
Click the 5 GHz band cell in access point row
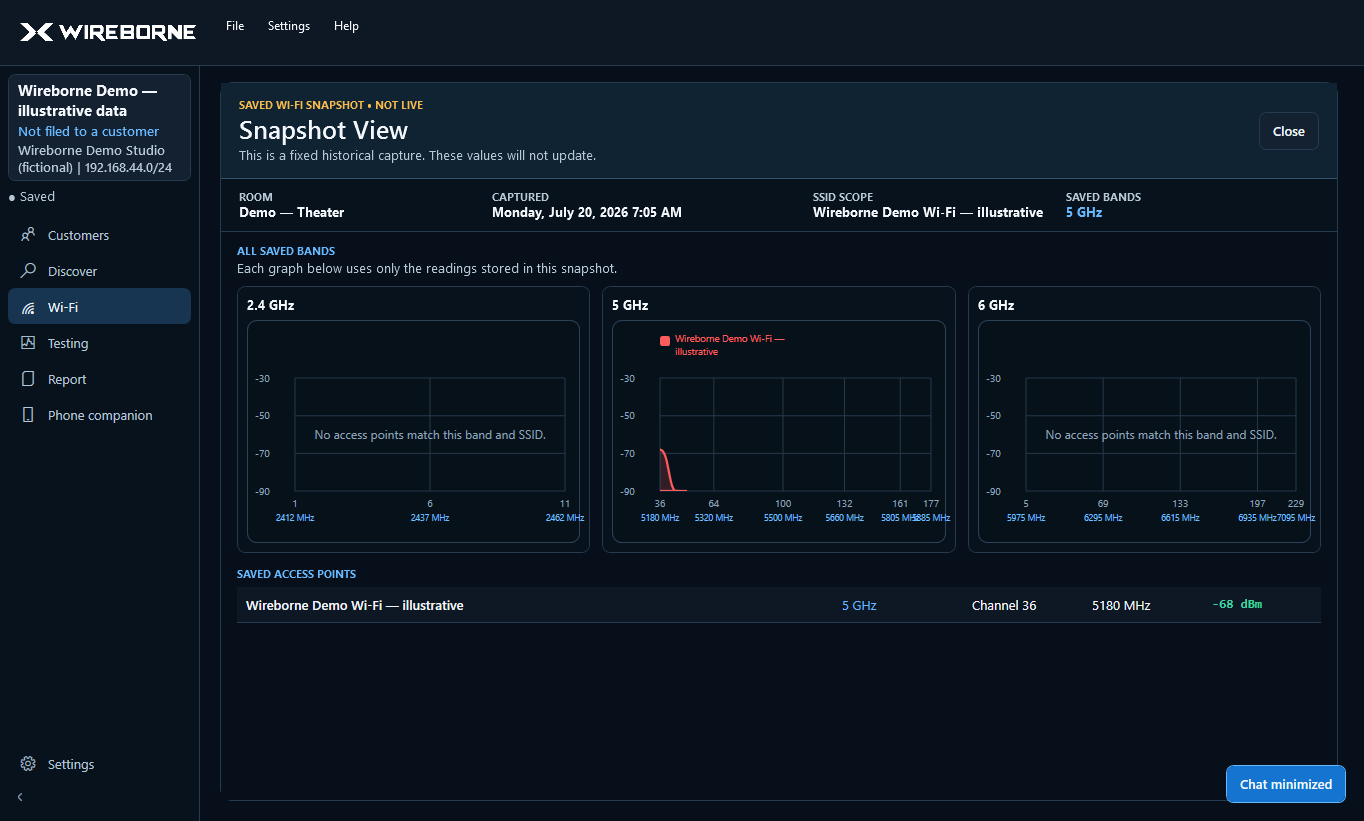[859, 605]
